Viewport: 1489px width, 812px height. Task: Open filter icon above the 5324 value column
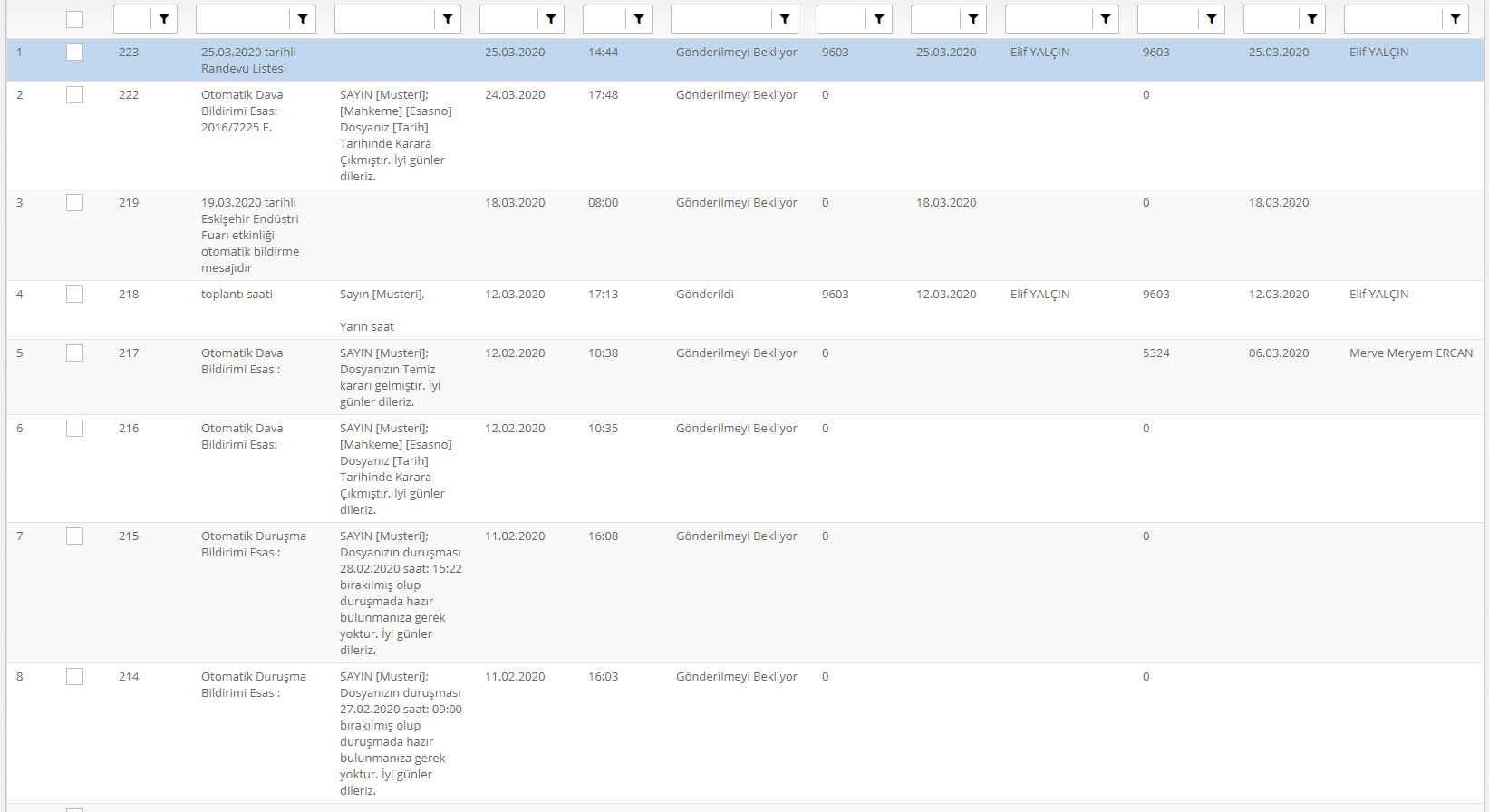click(1212, 19)
